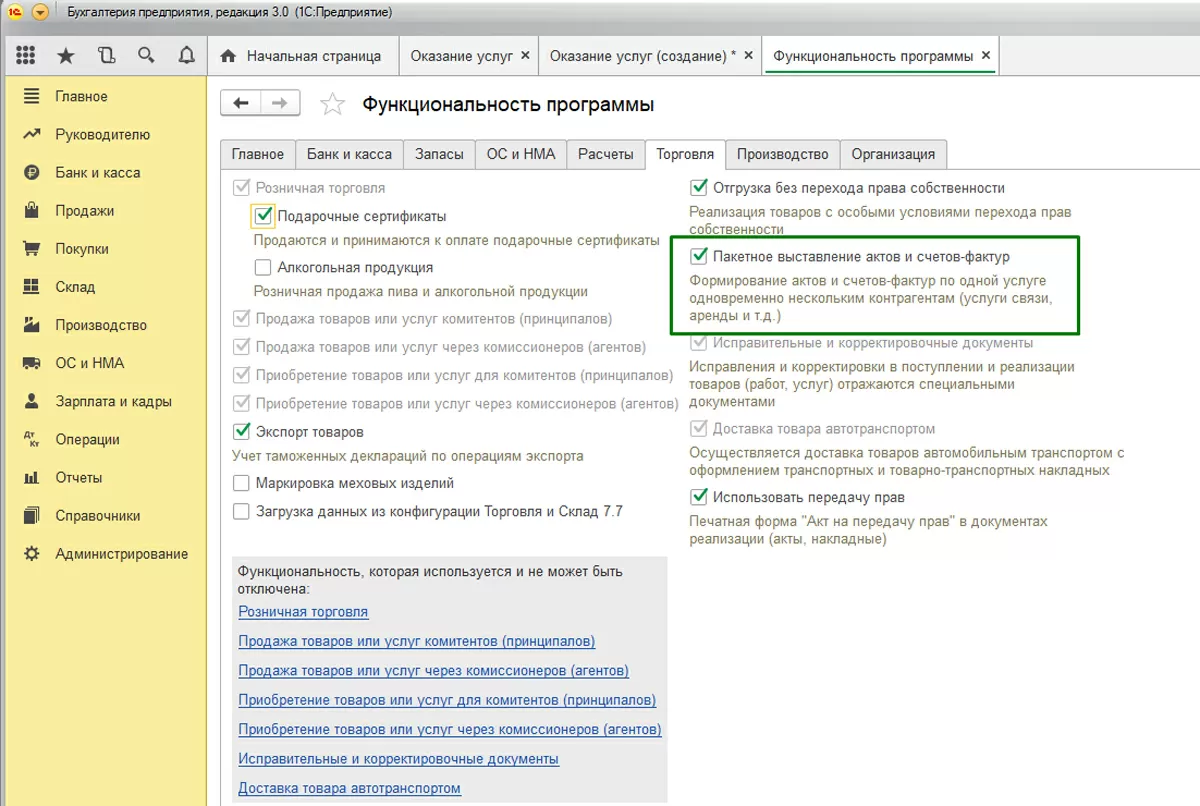This screenshot has width=1200, height=806.
Task: Switch to the Производство tab
Action: 782,154
